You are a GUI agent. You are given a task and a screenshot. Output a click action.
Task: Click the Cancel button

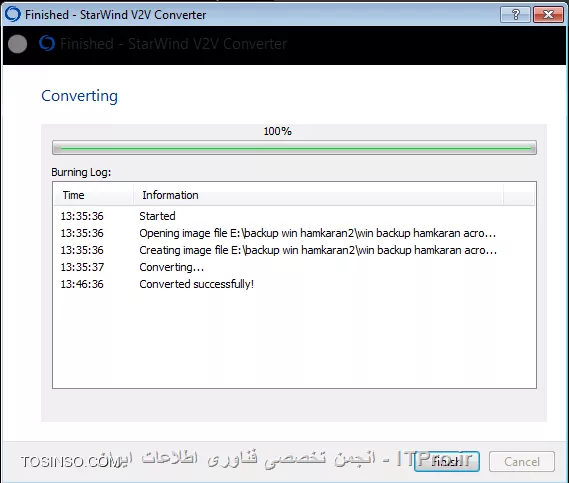point(522,462)
